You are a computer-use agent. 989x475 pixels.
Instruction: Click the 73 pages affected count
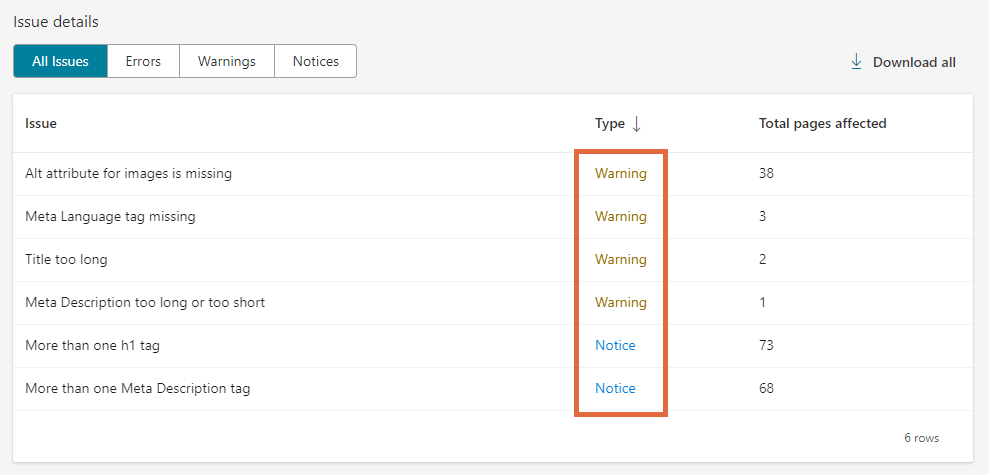pyautogui.click(x=767, y=345)
